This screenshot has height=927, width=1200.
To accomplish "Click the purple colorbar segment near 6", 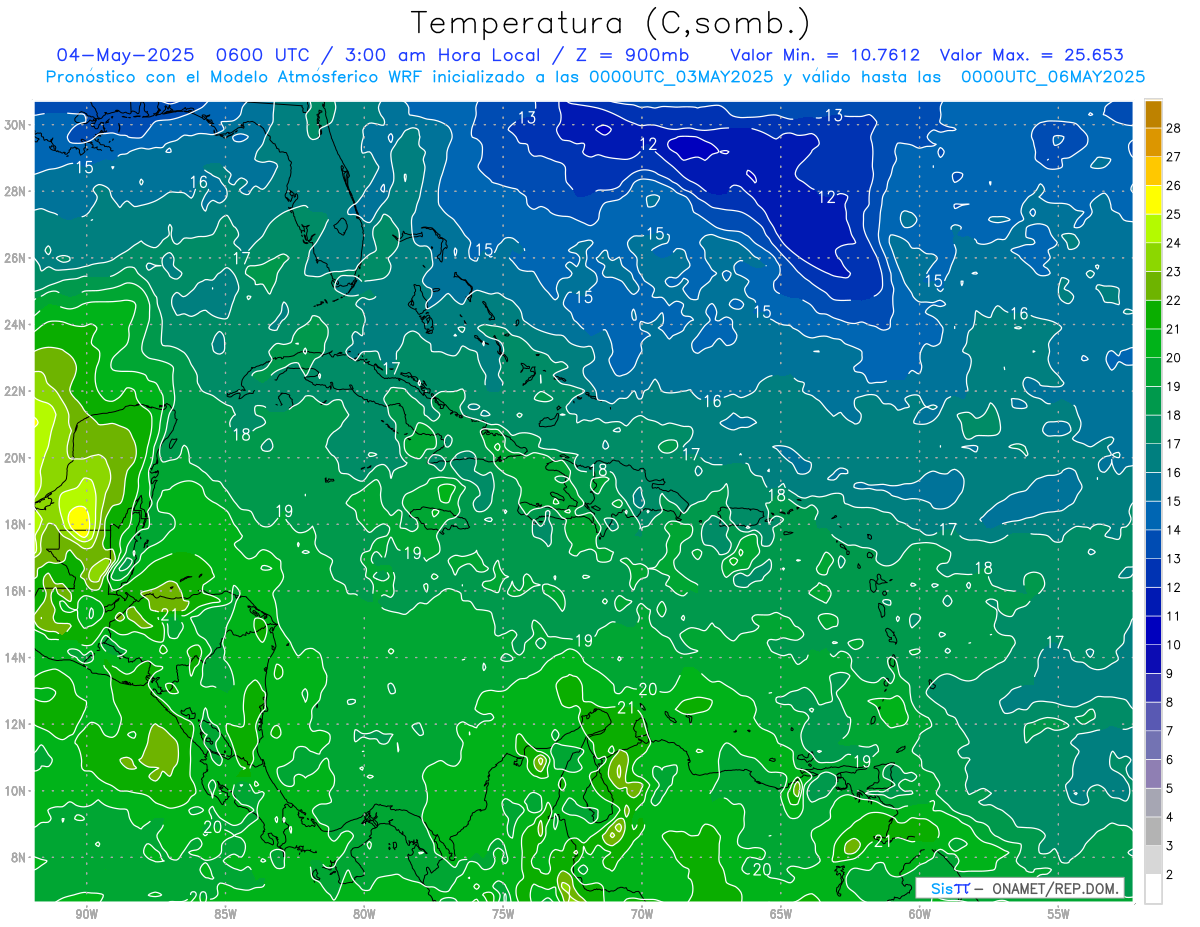I will pos(1153,775).
